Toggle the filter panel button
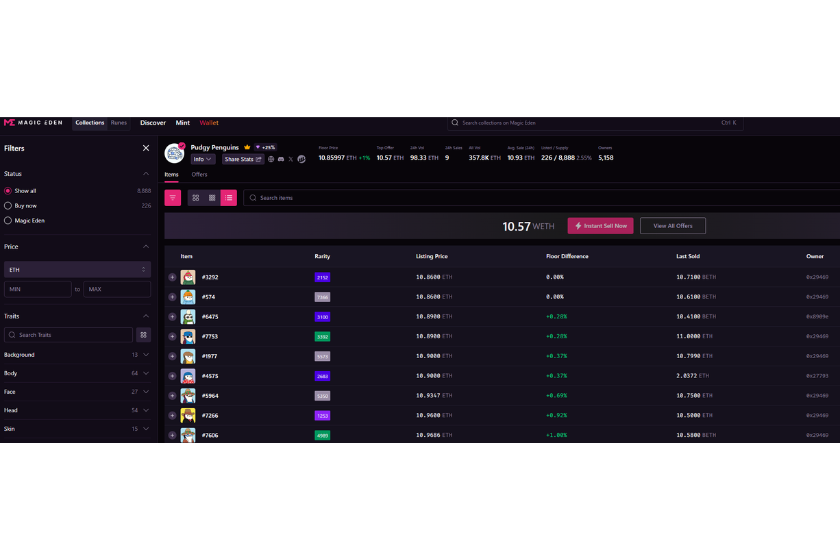This screenshot has height=560, width=840. click(x=172, y=198)
